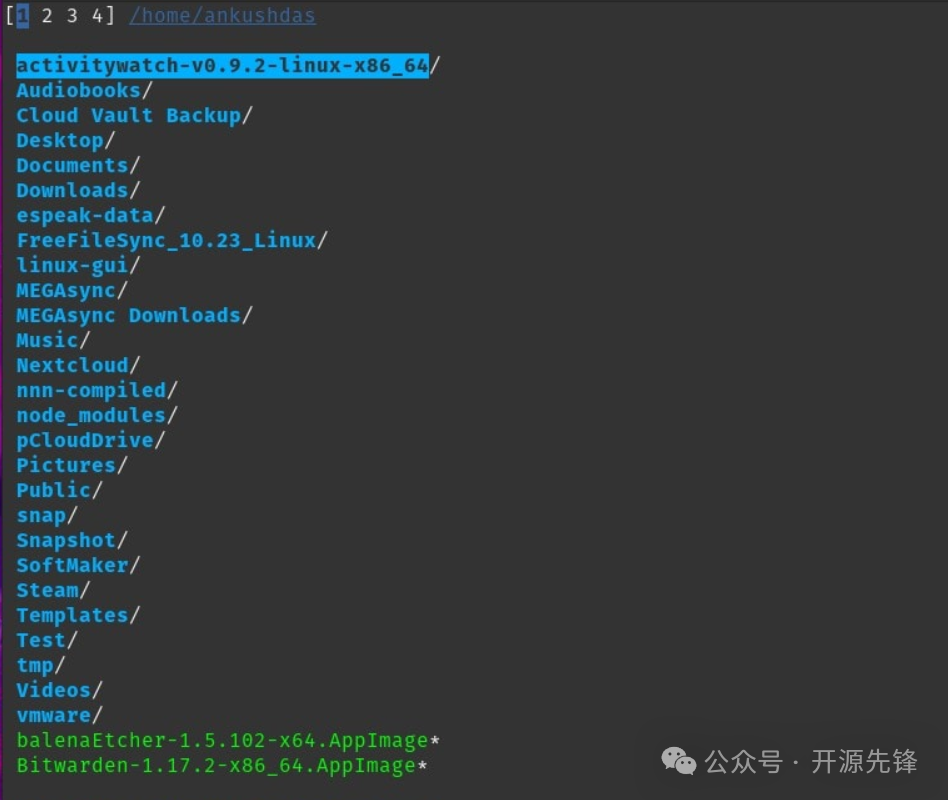Select the tmp directory
The image size is (948, 800).
tap(41, 666)
